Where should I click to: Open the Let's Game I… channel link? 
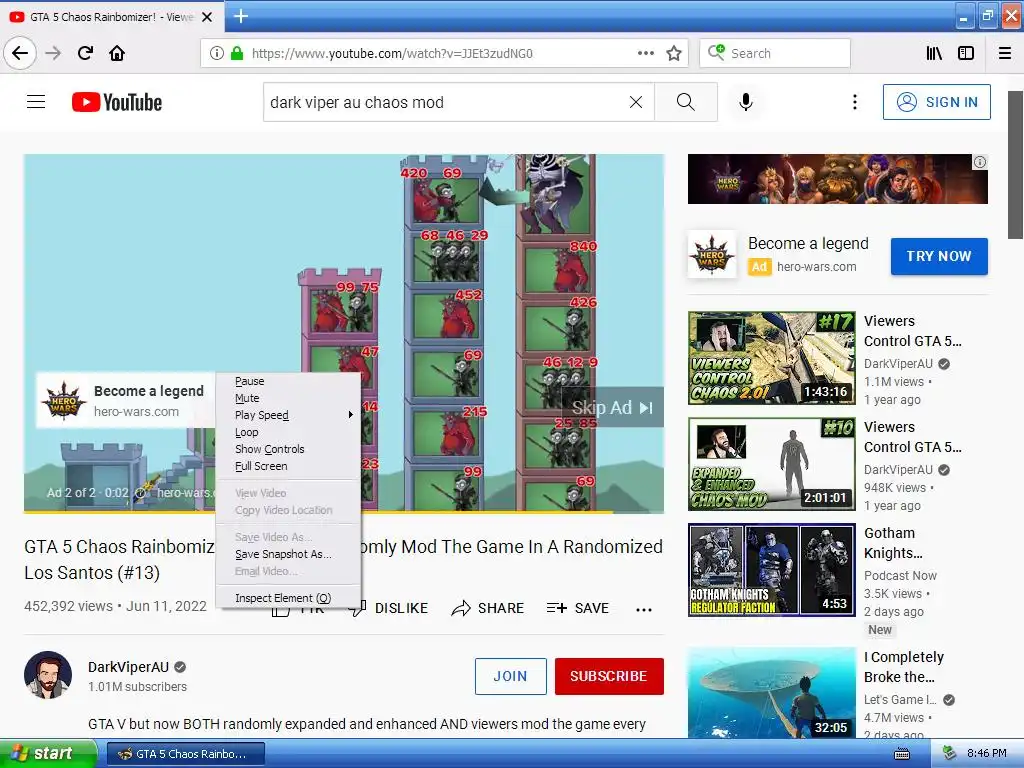click(900, 699)
